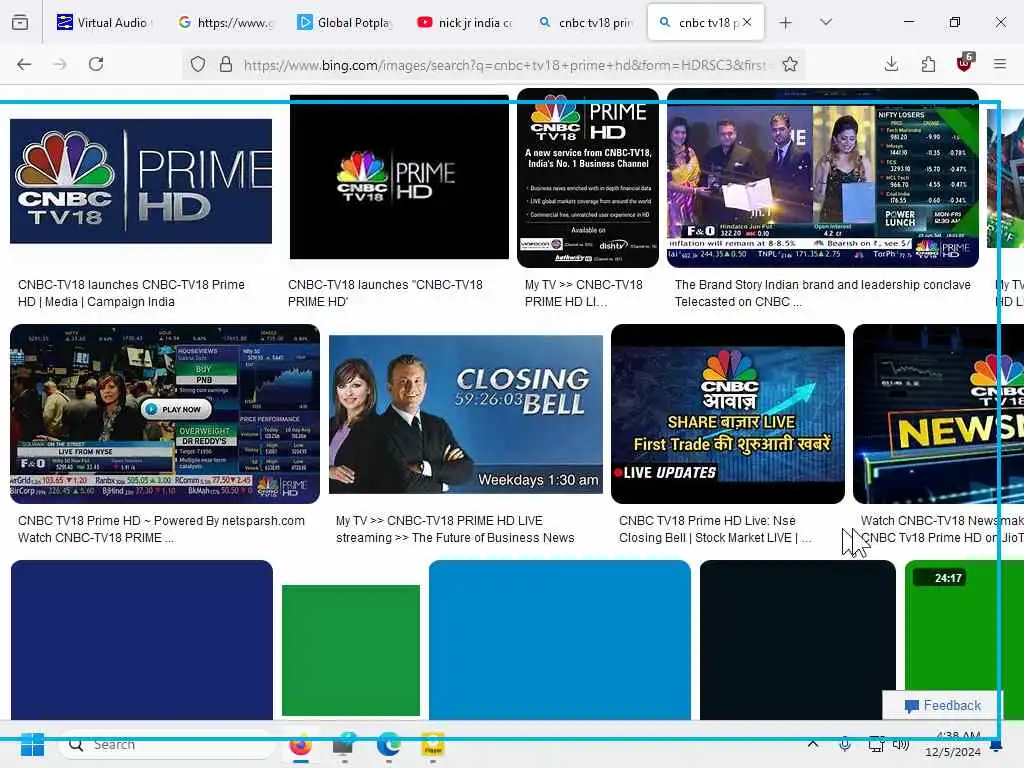Open the black placeholder image
1024x768 pixels.
click(797, 640)
